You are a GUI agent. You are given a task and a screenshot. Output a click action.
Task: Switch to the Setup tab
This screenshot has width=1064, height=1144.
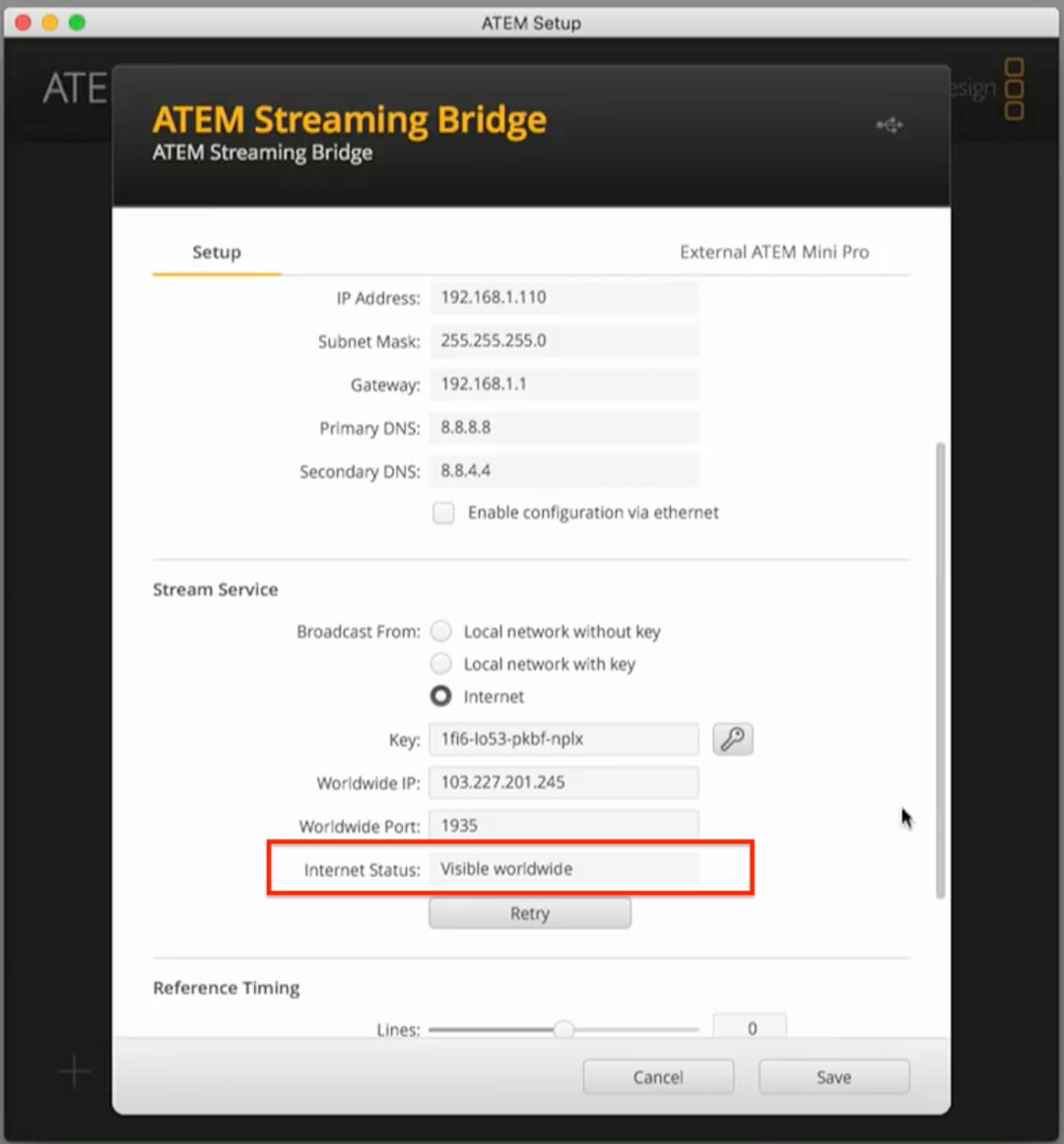coord(217,251)
